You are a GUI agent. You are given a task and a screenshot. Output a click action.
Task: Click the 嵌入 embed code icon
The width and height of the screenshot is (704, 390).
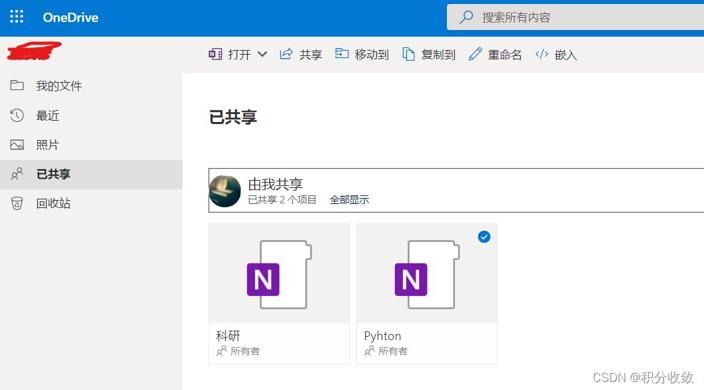point(542,54)
